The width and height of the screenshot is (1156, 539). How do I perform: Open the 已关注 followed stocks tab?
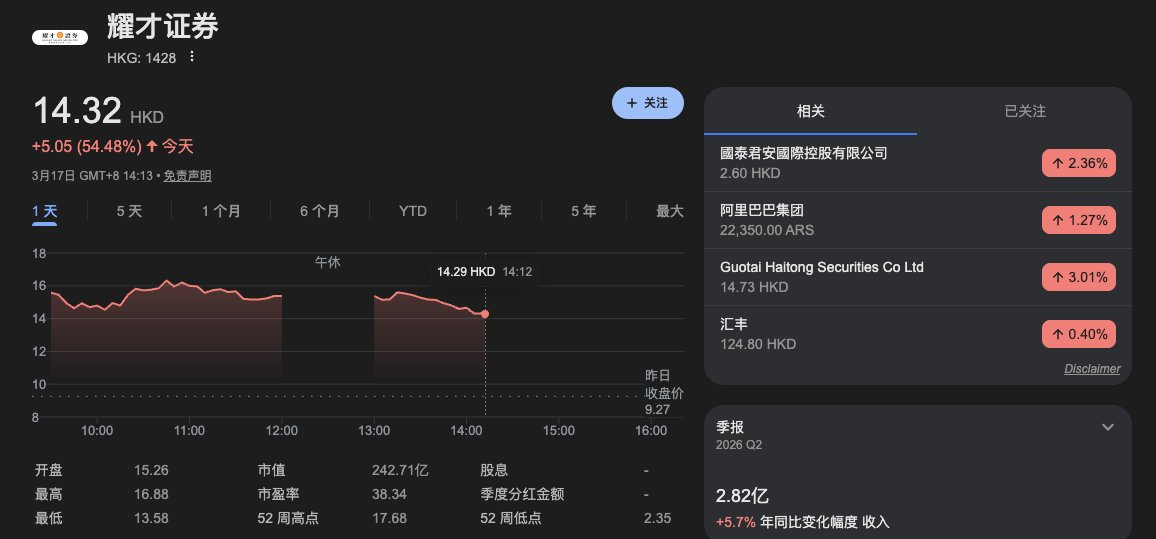[1025, 111]
